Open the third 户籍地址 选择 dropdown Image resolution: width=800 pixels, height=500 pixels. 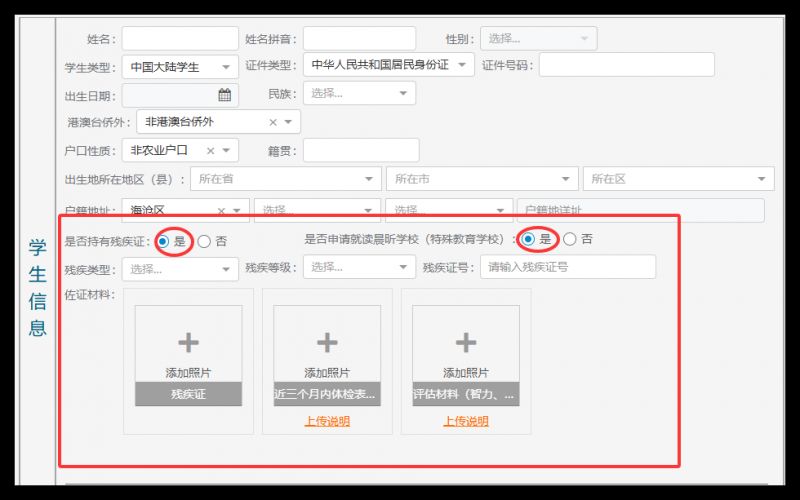pyautogui.click(x=449, y=210)
